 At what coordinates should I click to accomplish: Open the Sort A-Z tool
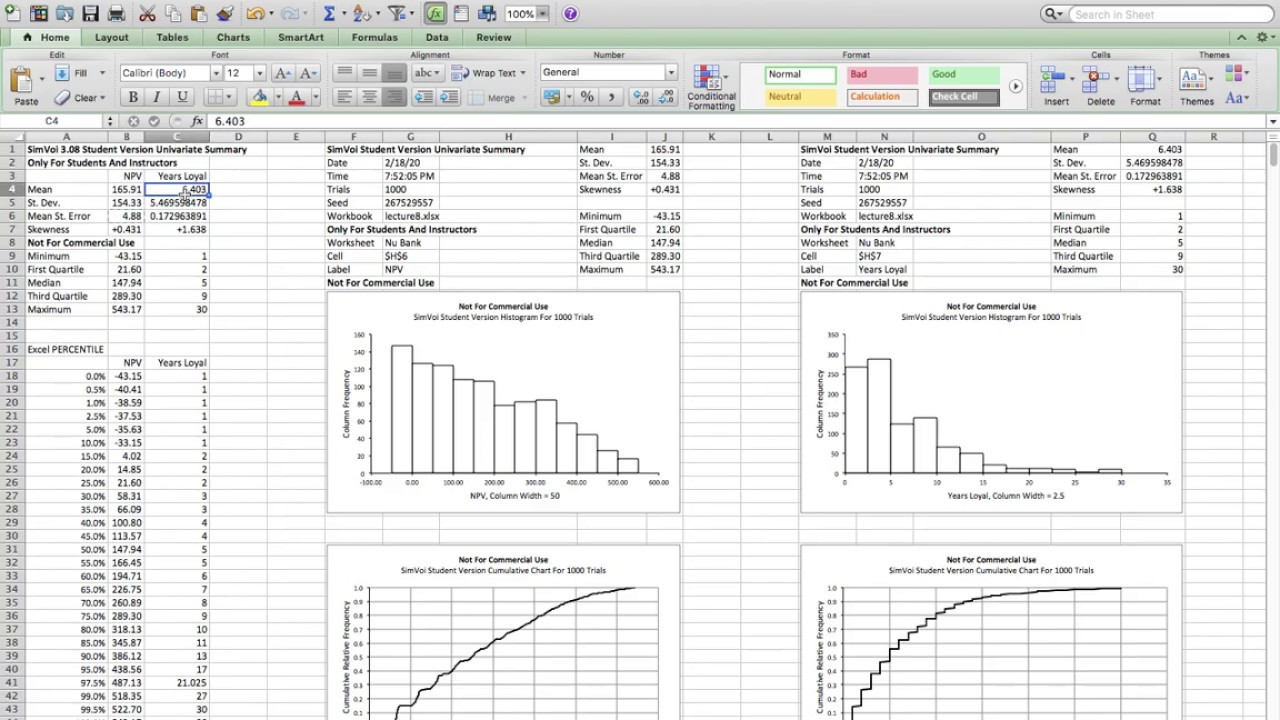pos(361,14)
